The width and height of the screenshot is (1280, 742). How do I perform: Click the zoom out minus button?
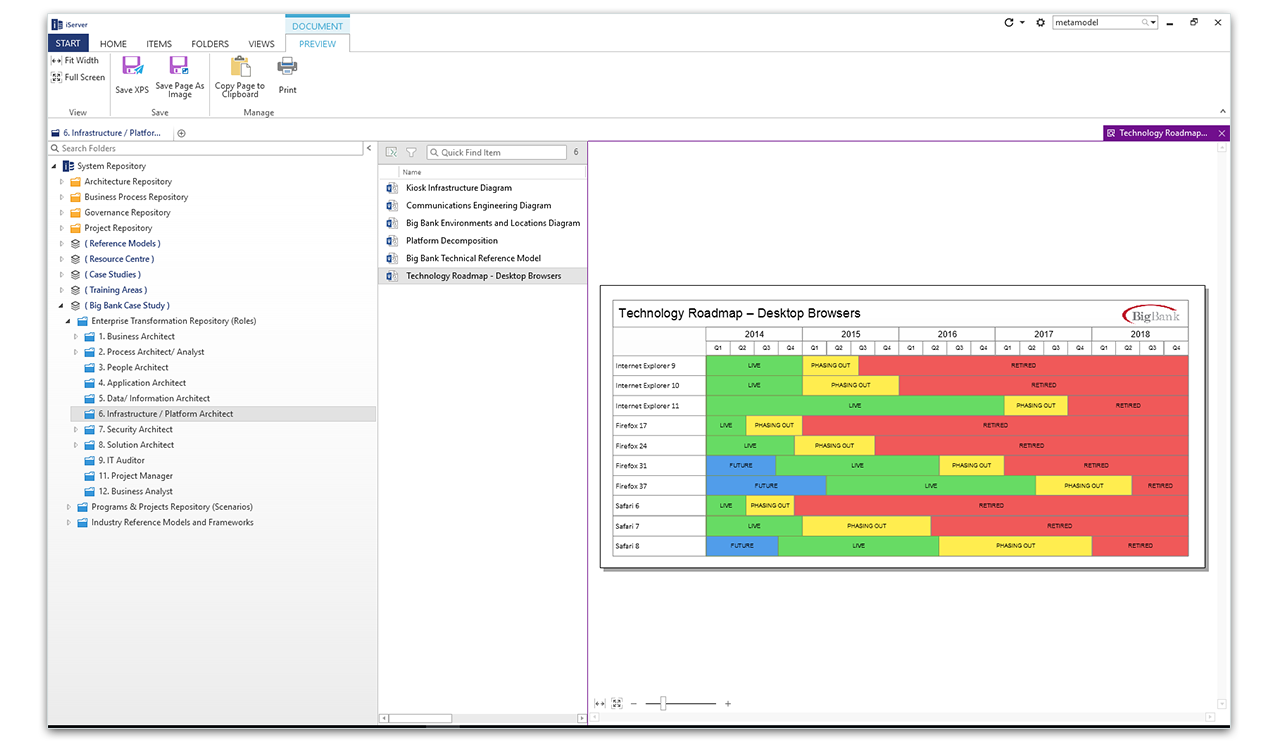click(633, 704)
